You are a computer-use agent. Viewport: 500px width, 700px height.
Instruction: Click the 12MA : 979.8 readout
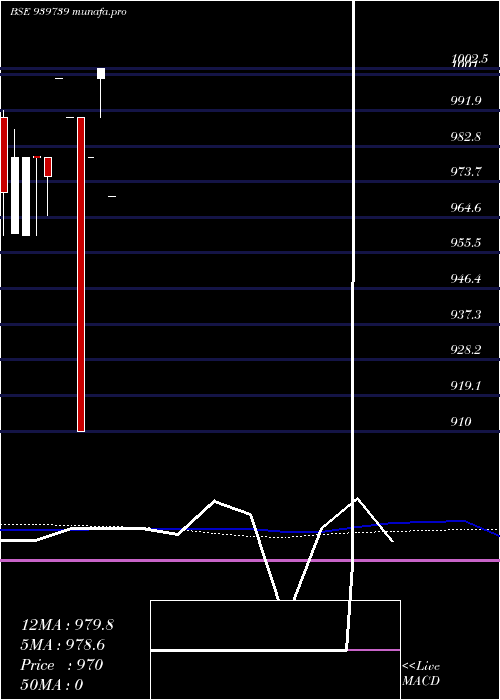67,625
